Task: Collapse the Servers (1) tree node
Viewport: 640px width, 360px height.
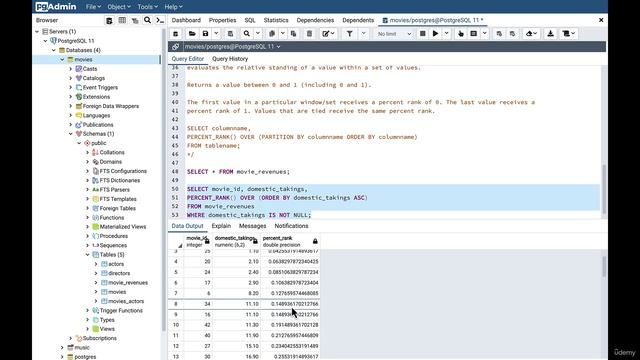Action: (x=37, y=31)
